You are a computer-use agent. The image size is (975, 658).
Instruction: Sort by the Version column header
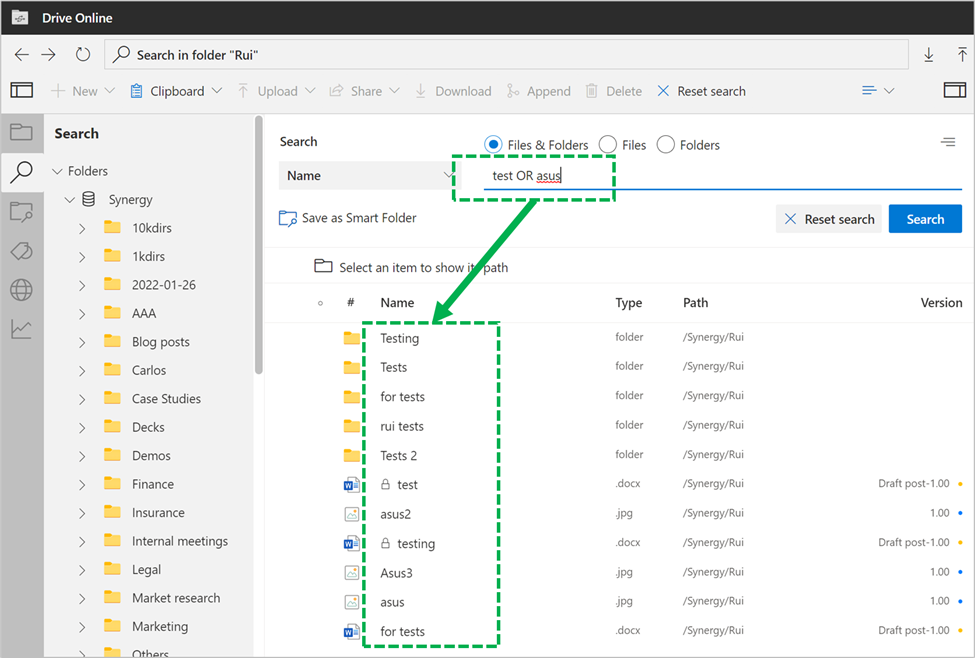tap(941, 303)
